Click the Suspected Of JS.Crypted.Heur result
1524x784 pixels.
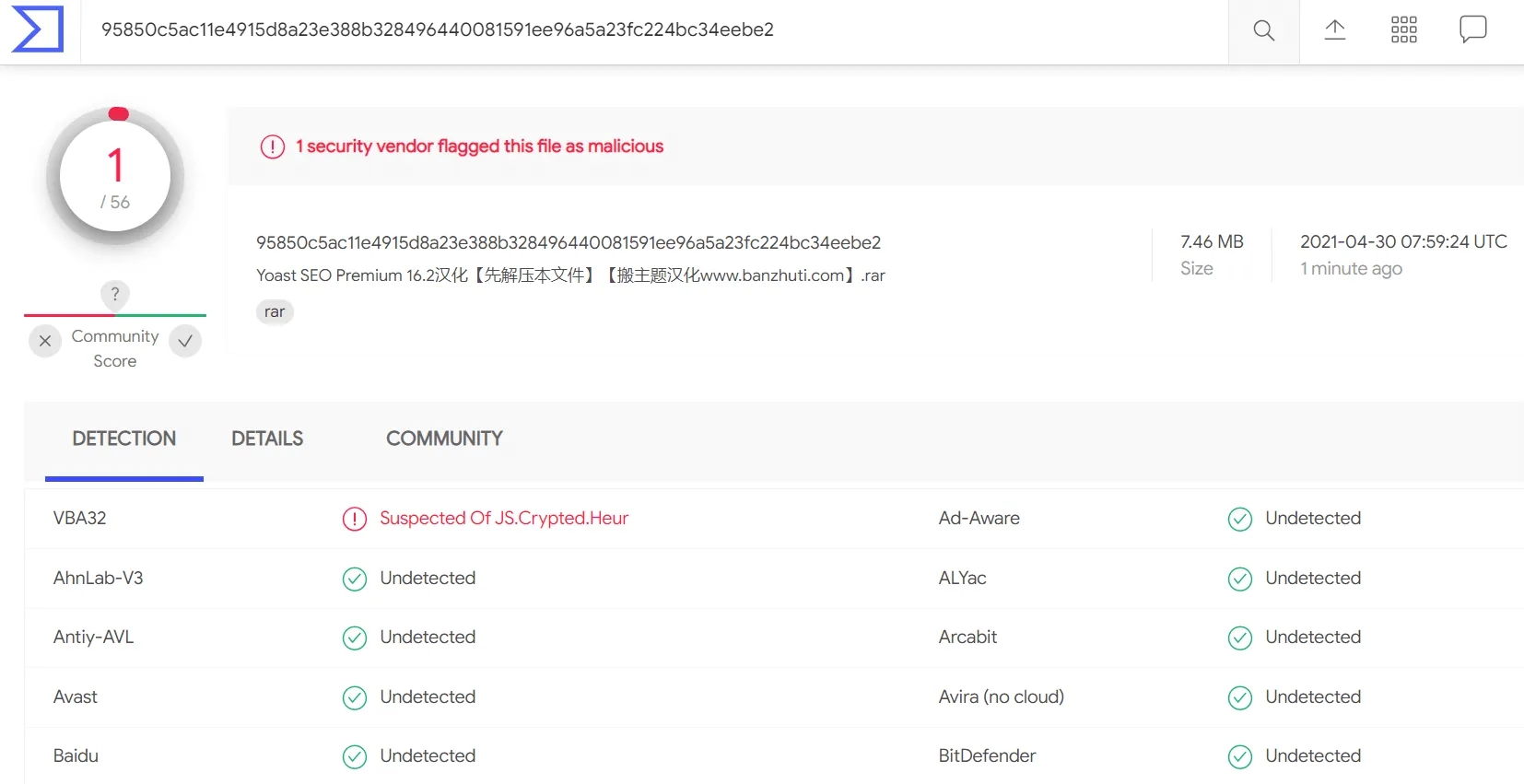(504, 518)
